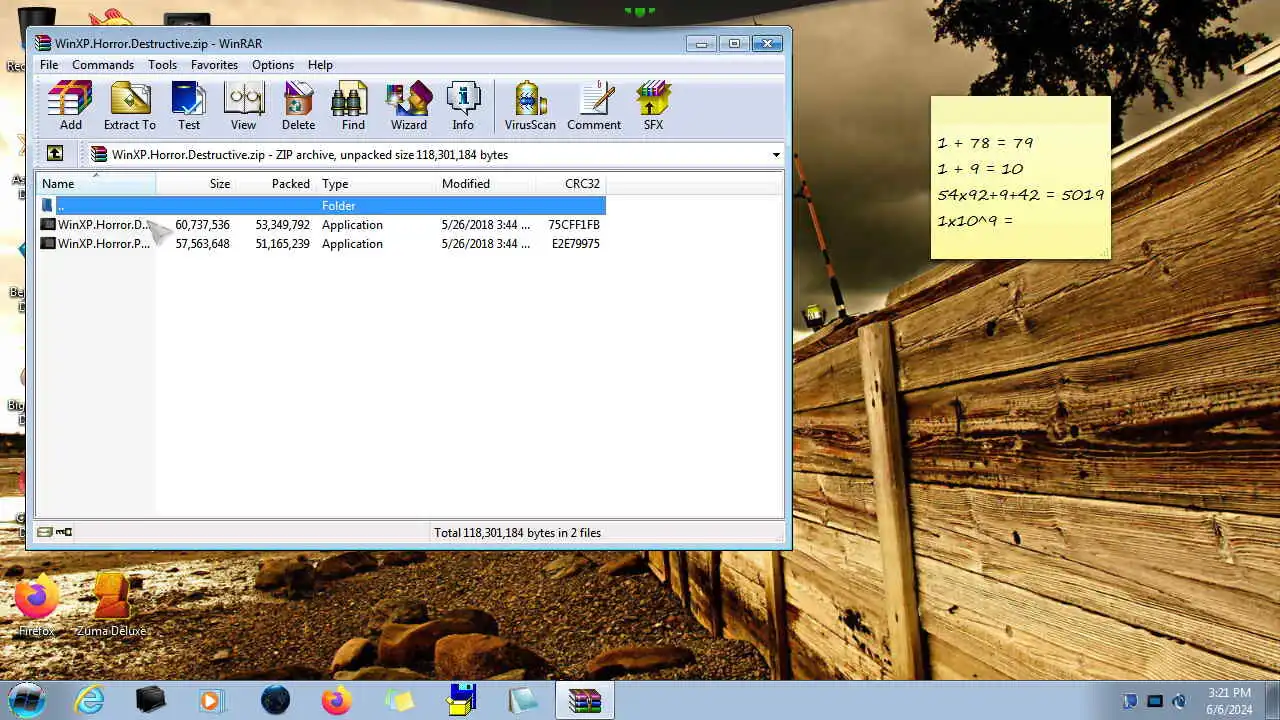Open the Windows Start menu
Screen dimensions: 1280x720
point(27,700)
